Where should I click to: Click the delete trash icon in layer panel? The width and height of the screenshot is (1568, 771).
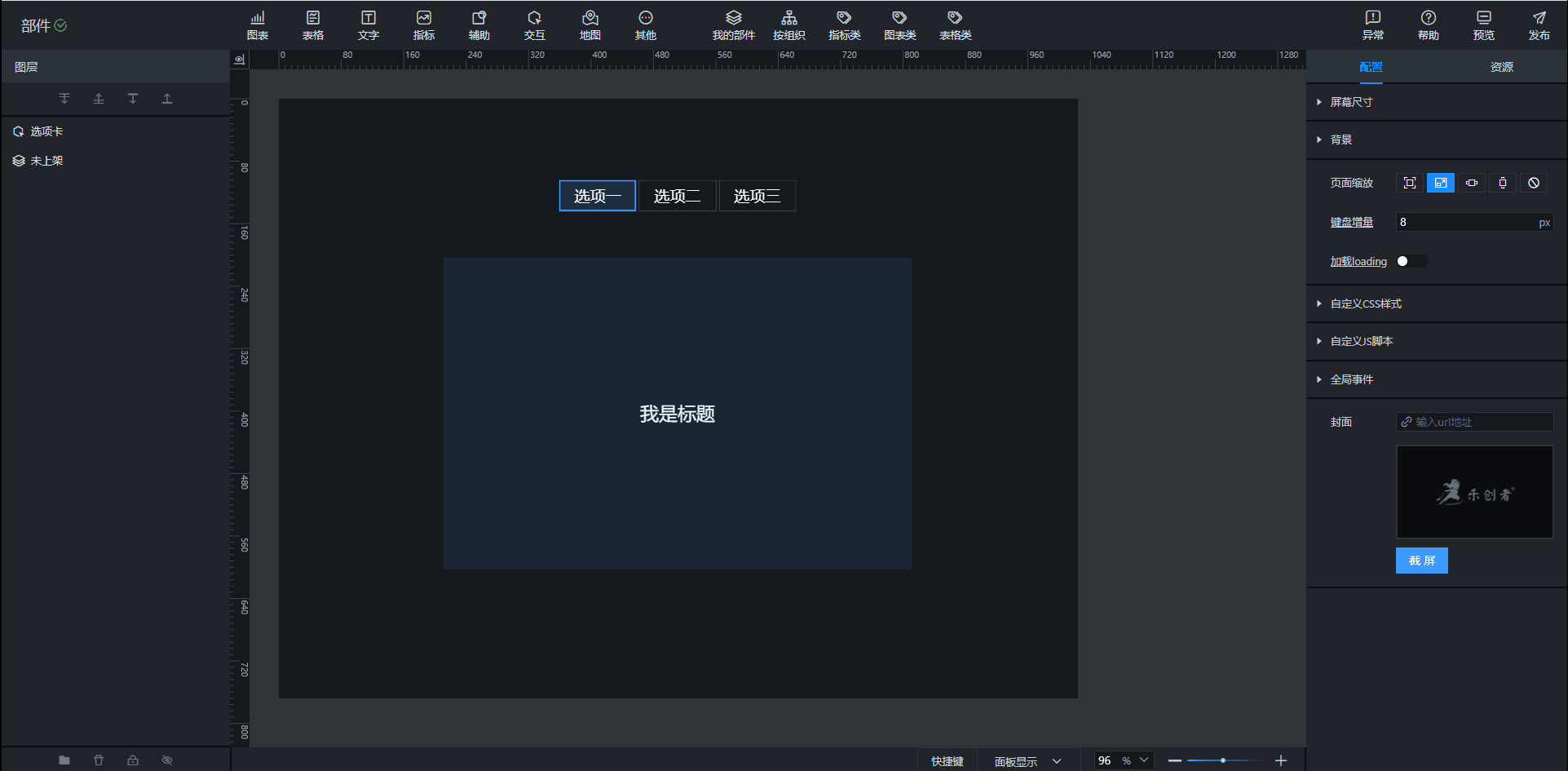pos(99,760)
